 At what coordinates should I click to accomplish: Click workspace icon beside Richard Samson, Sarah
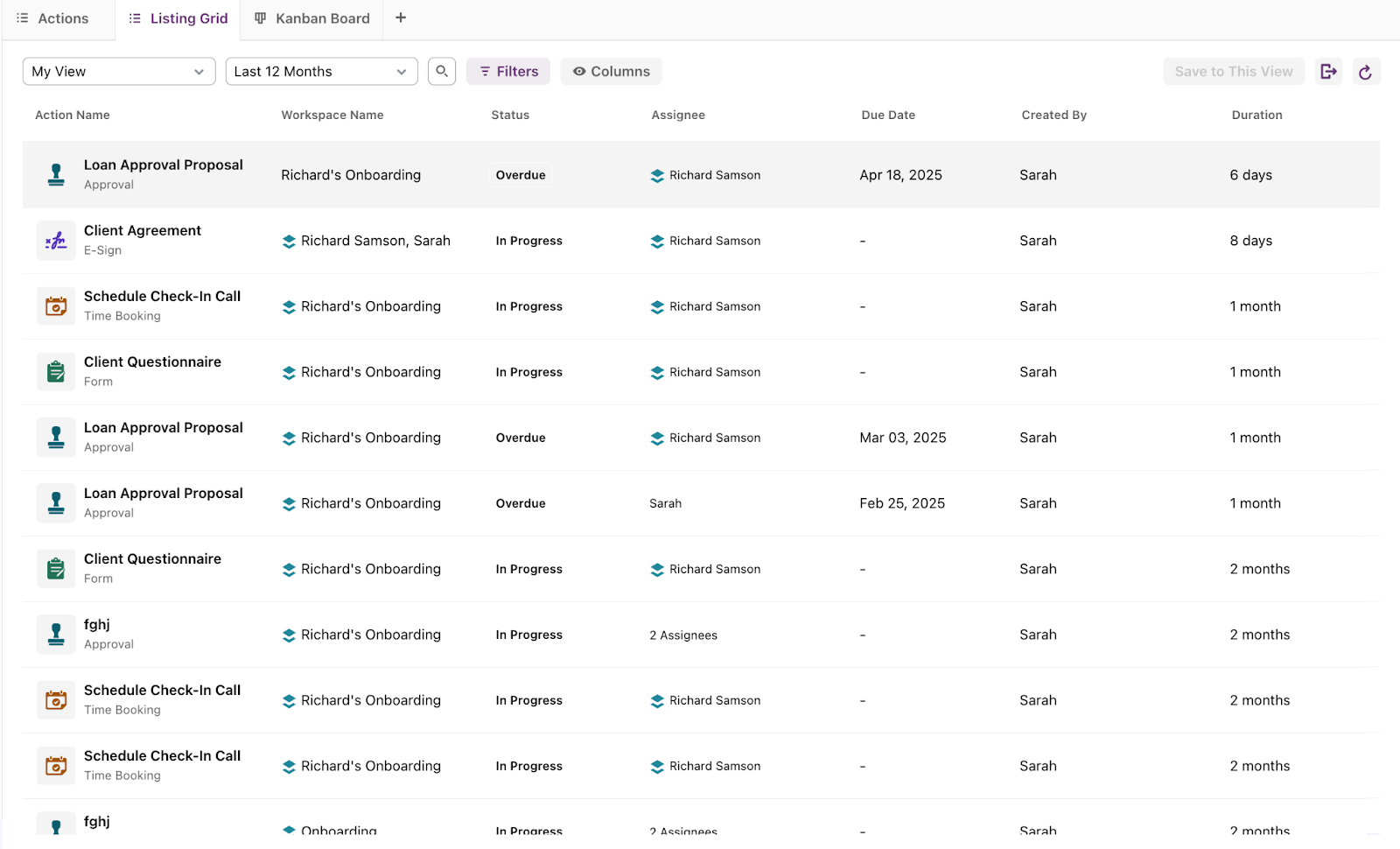[289, 241]
